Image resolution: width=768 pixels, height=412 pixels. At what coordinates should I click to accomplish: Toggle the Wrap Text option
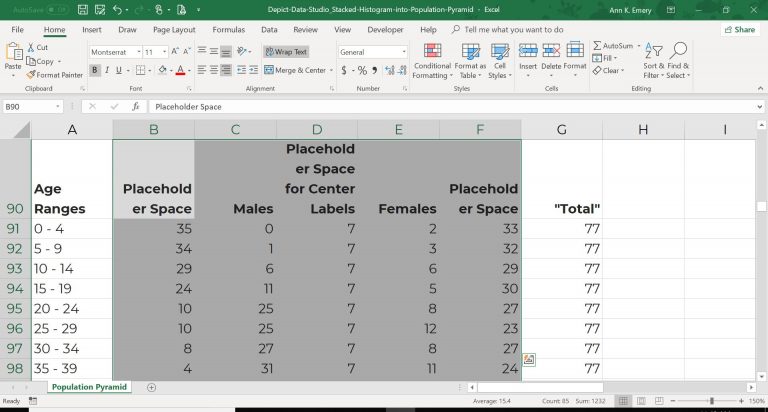(286, 51)
